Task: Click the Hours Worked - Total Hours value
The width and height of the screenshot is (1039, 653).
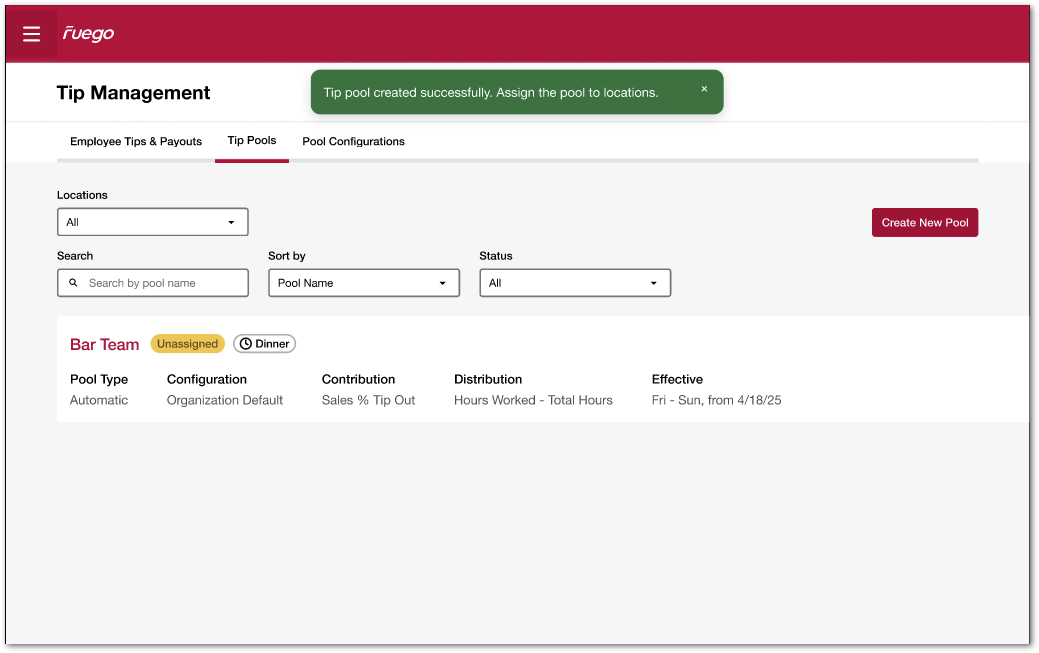Action: pos(533,400)
